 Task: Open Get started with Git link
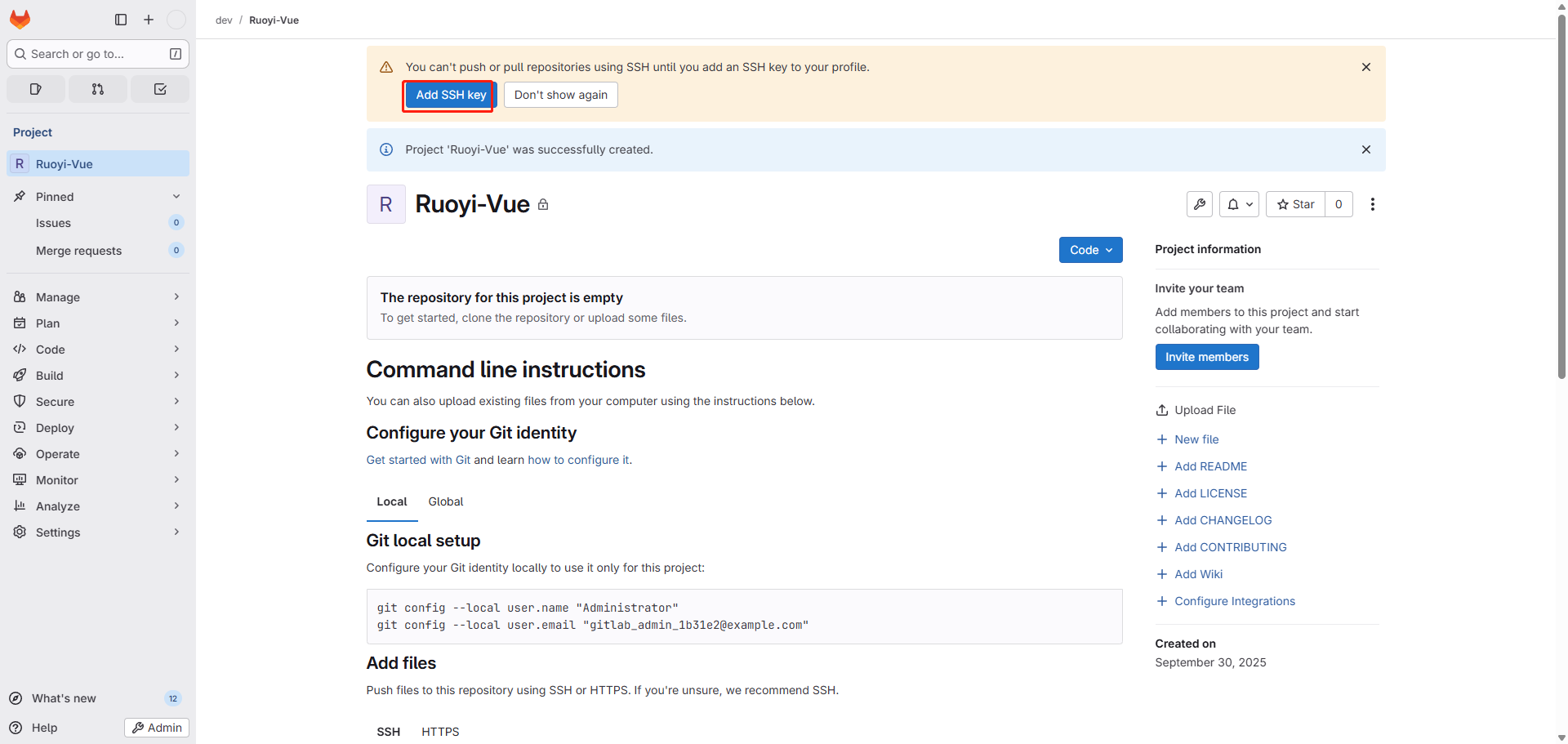coord(418,460)
